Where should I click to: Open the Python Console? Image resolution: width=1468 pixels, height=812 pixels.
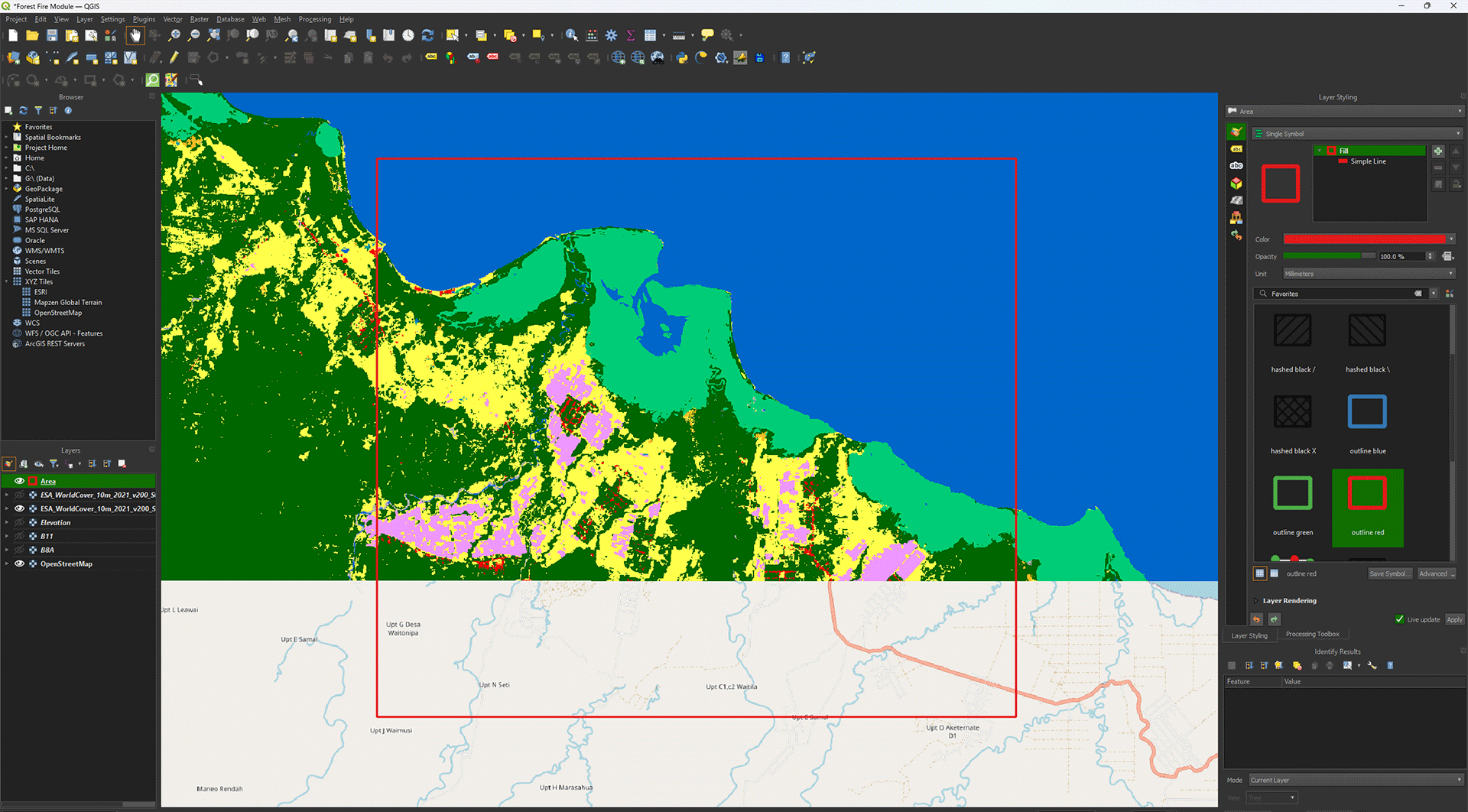tap(681, 58)
